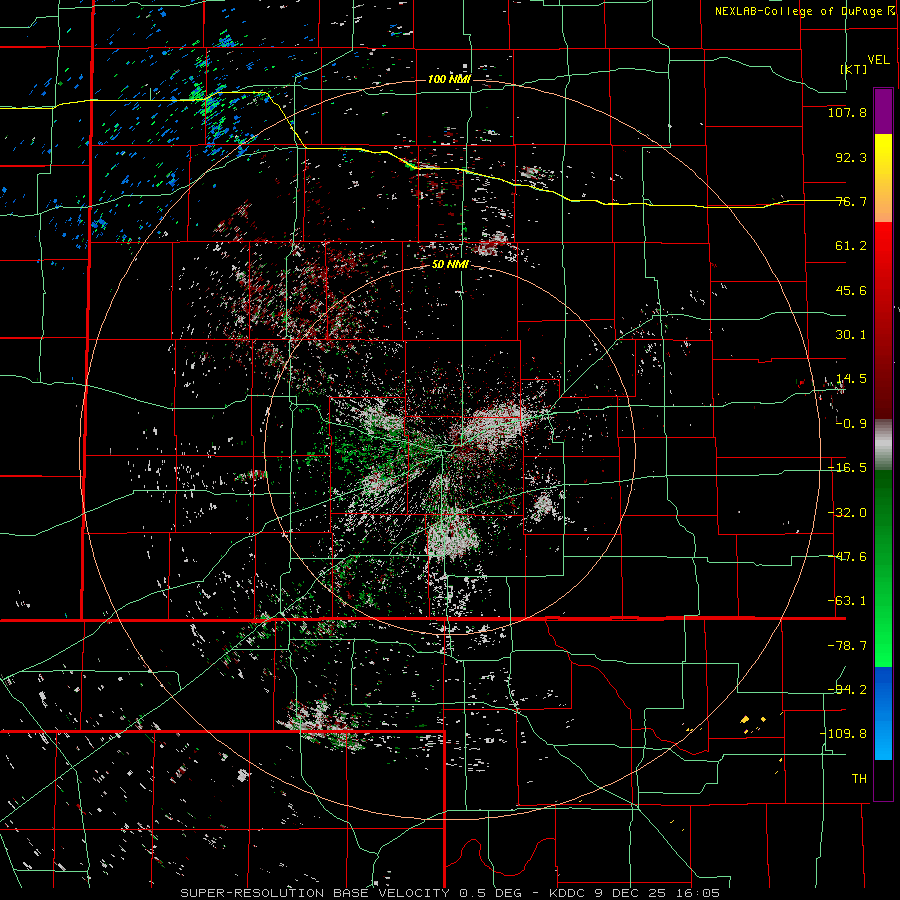900x900 pixels.
Task: Pick the dark TH segment of color bar
Action: click(883, 779)
